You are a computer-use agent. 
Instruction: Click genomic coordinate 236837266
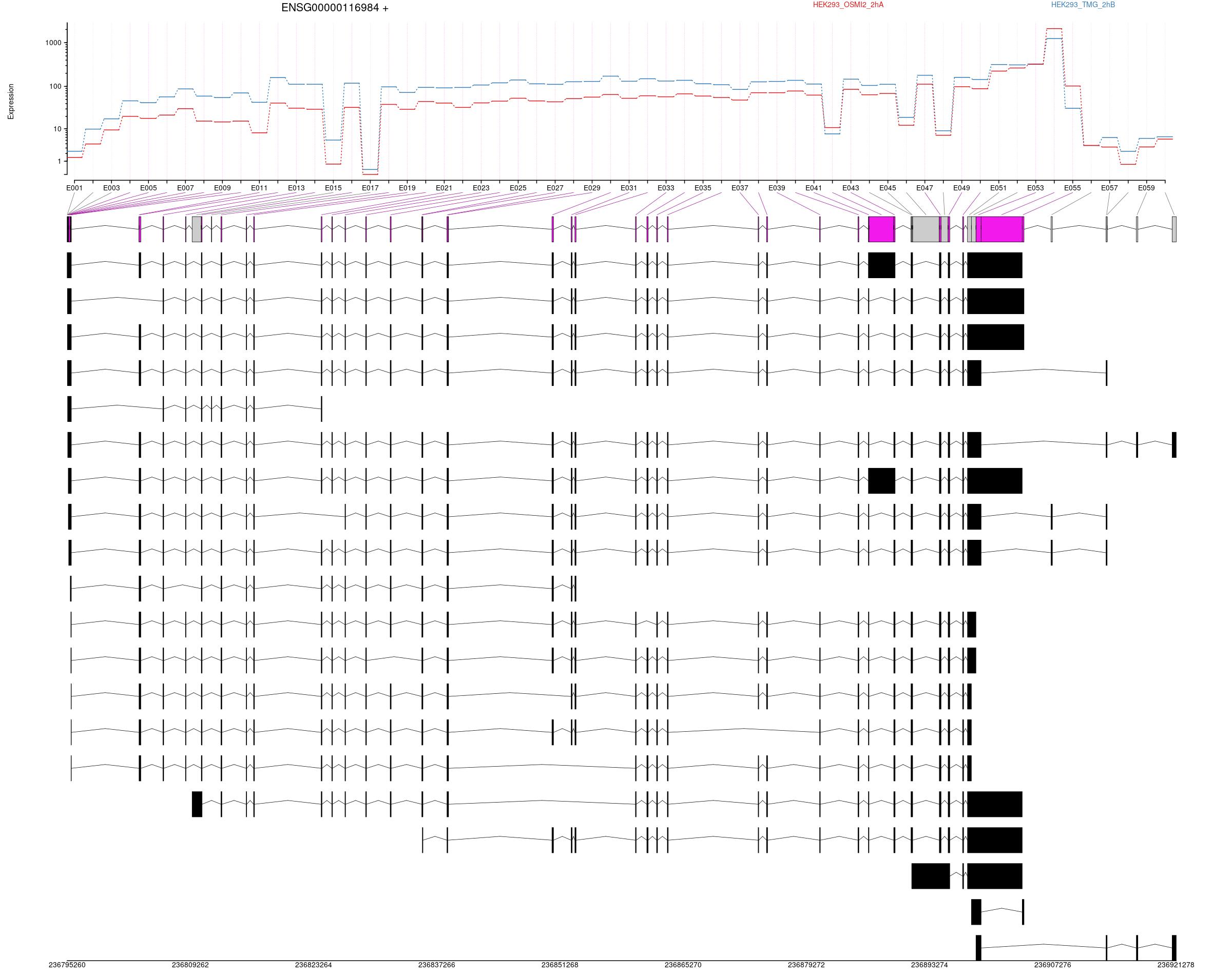[437, 965]
